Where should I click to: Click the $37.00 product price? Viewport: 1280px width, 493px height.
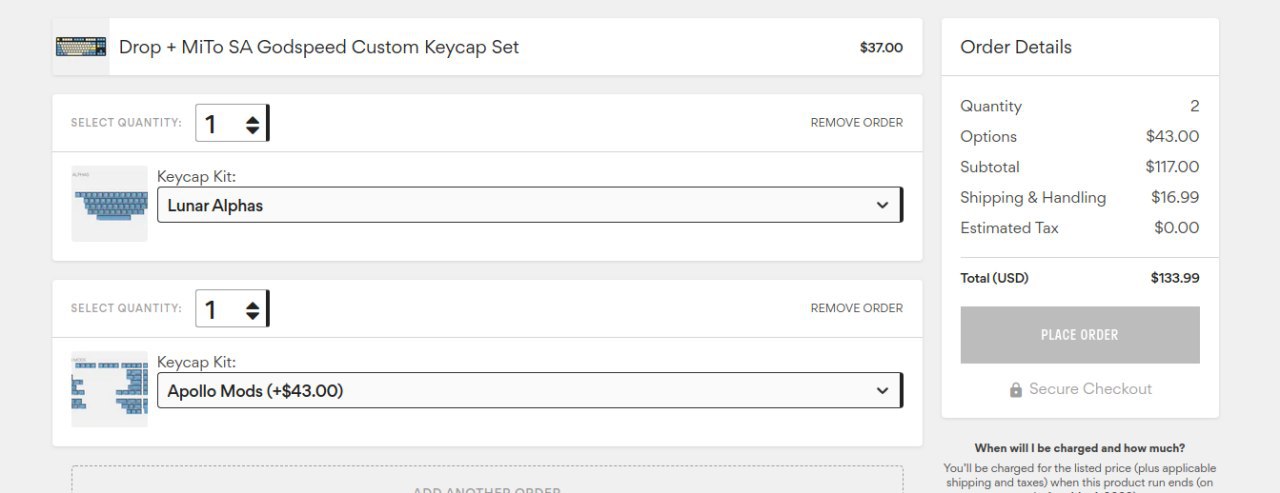coord(881,47)
